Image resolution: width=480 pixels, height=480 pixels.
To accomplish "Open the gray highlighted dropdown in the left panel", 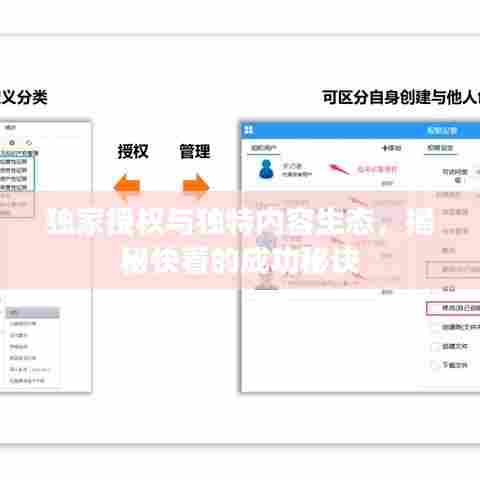I will (x=33, y=312).
